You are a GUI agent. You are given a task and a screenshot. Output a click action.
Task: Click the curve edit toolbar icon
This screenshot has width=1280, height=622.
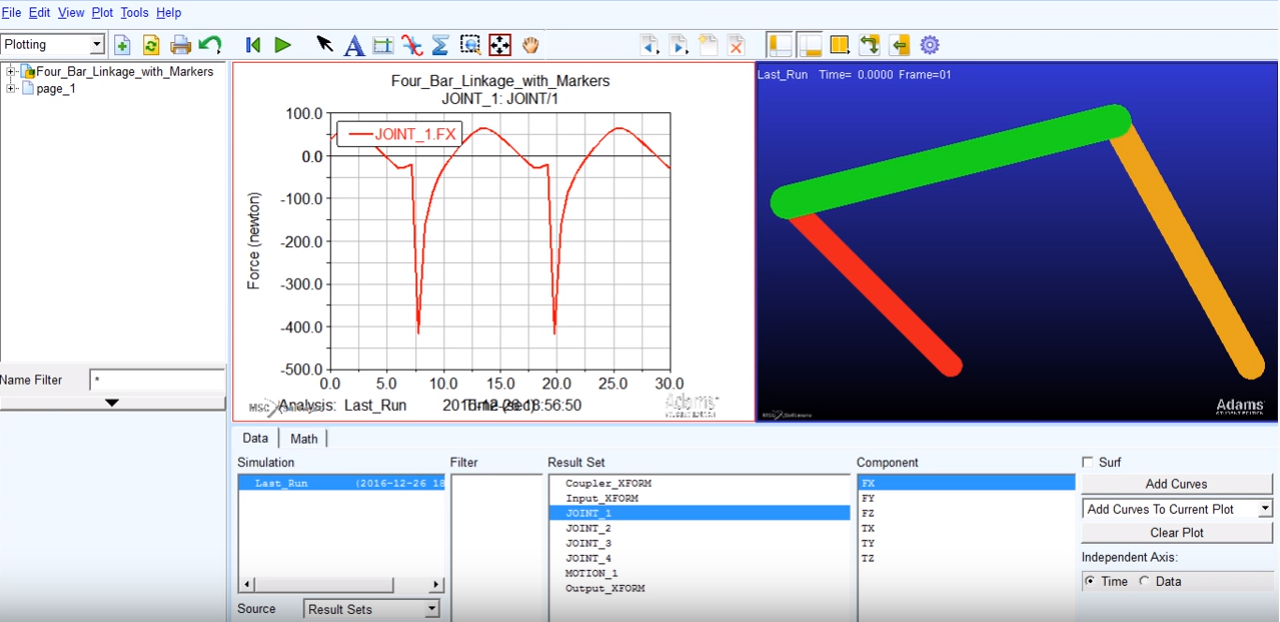click(x=412, y=45)
